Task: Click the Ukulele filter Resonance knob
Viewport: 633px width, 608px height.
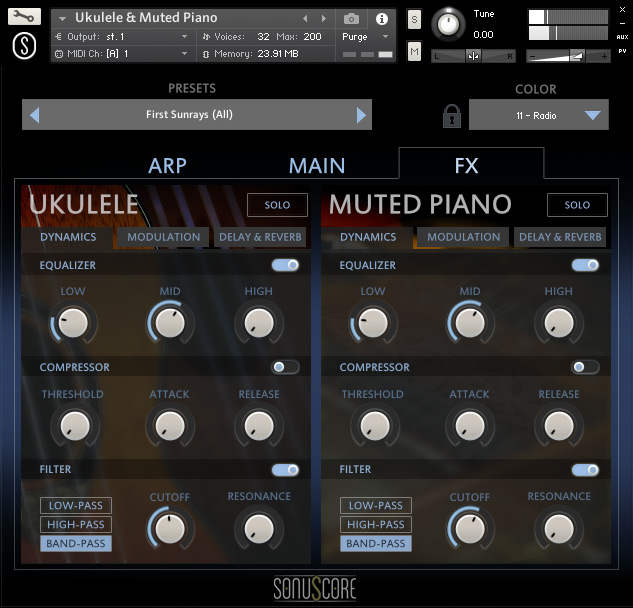Action: pos(259,528)
